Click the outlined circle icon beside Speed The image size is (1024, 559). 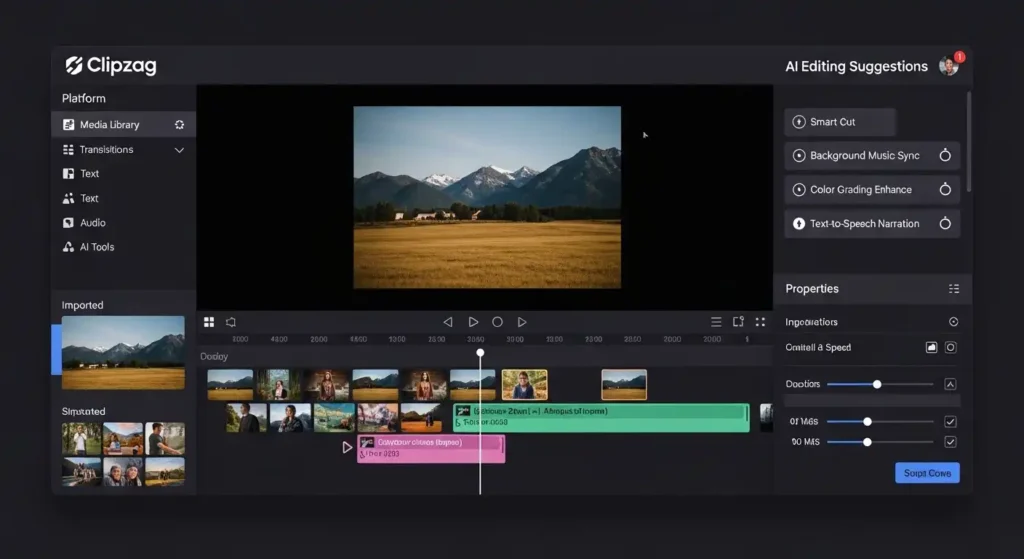click(951, 347)
